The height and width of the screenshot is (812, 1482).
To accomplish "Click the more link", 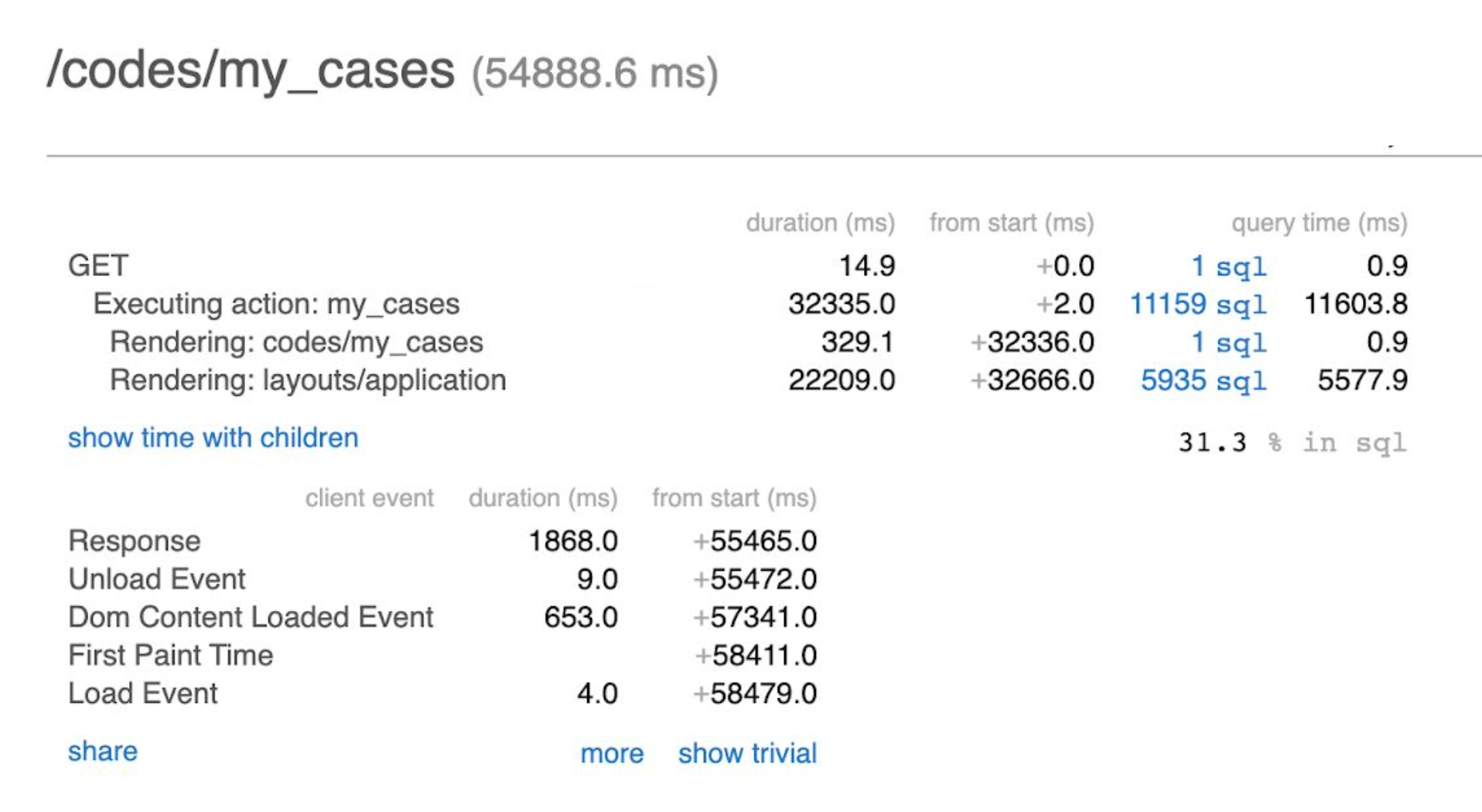I will pos(612,753).
